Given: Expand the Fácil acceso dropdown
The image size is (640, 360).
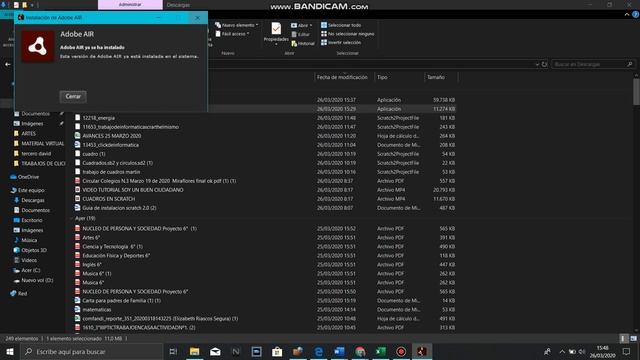Looking at the screenshot, I should pos(232,34).
